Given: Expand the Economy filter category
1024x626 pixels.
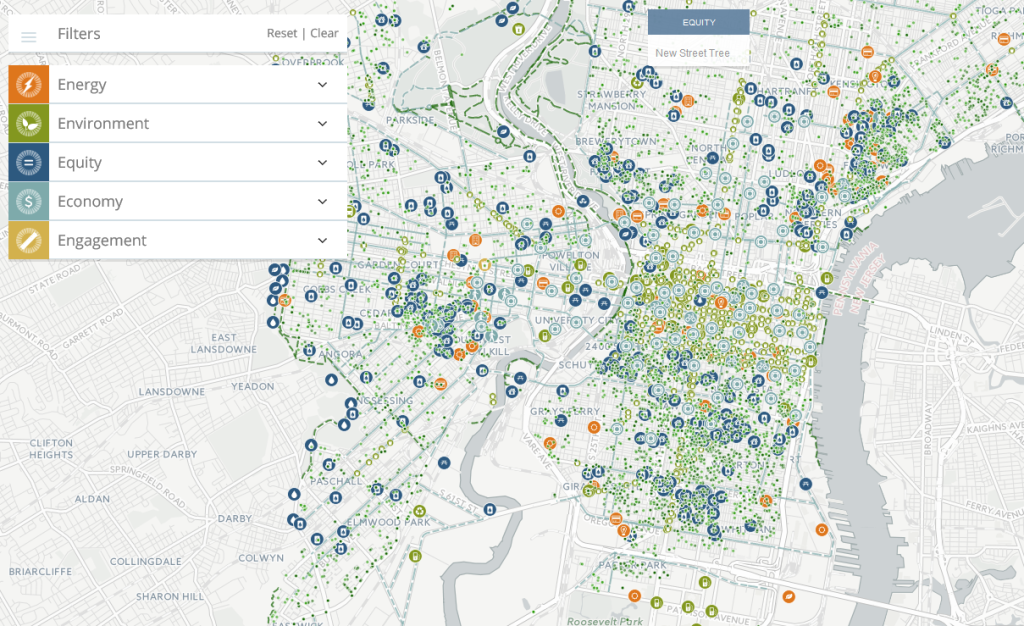Looking at the screenshot, I should (x=322, y=201).
